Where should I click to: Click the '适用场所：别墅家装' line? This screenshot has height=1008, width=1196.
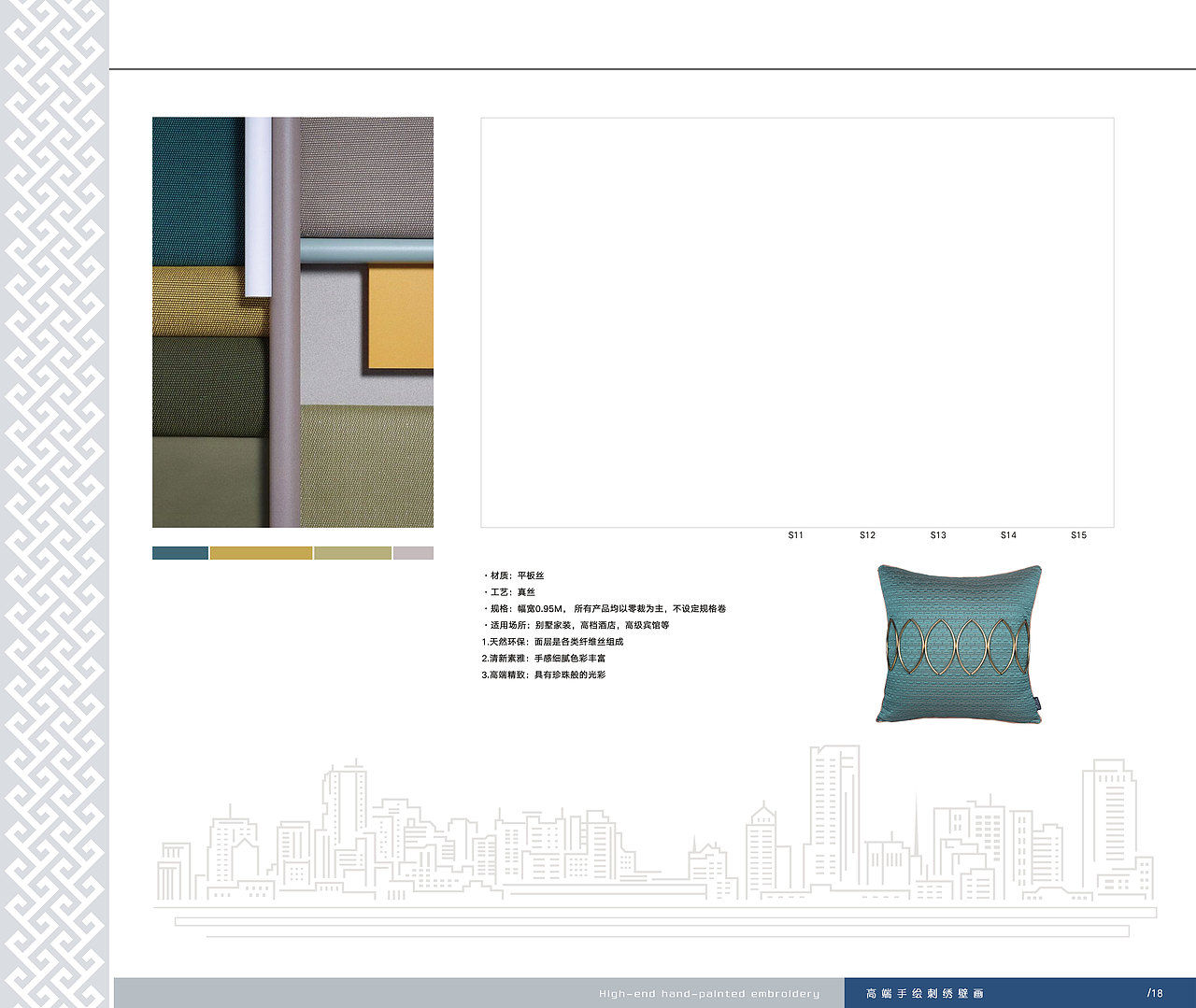pyautogui.click(x=576, y=625)
